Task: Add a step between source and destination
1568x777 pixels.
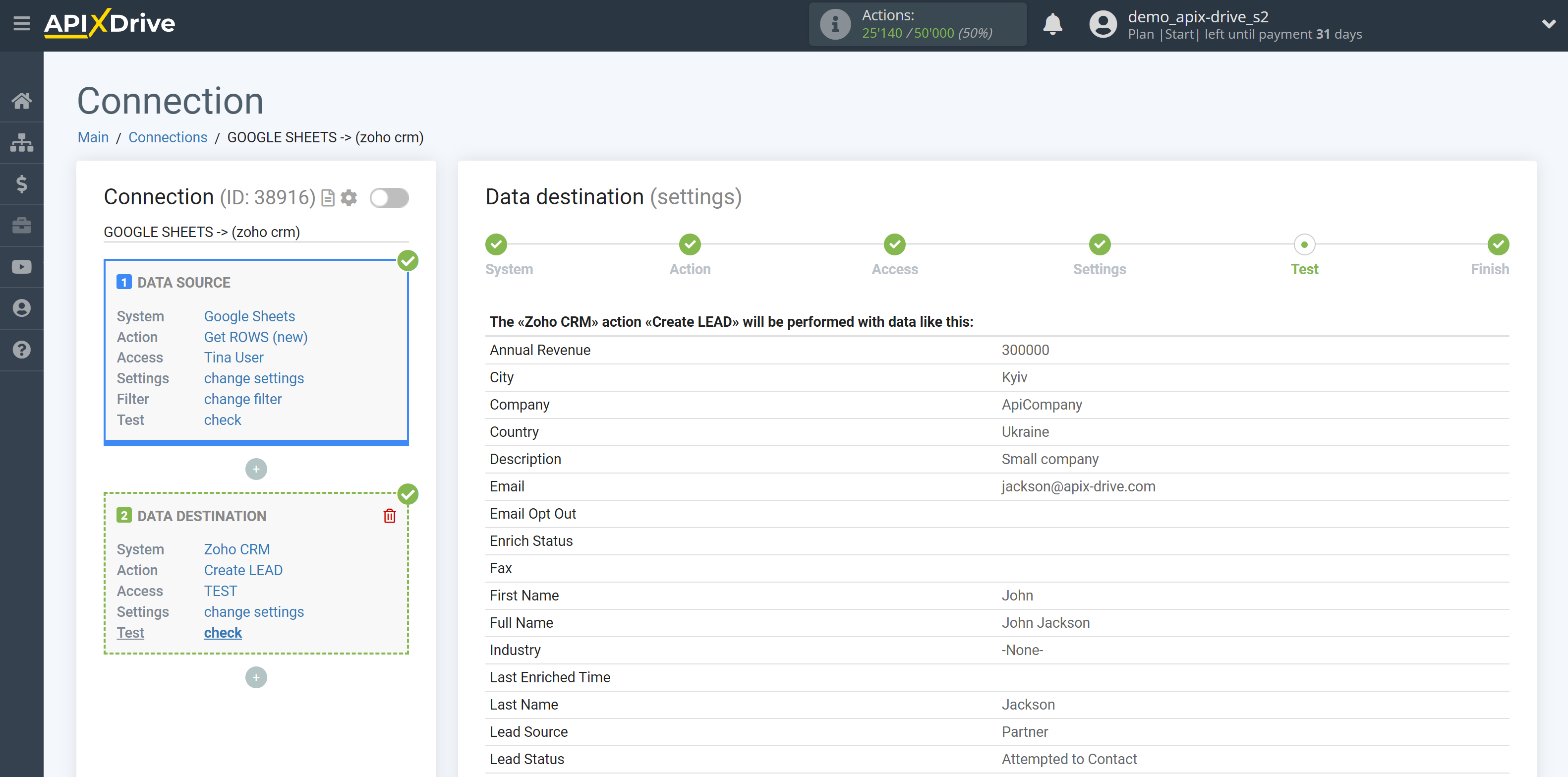Action: pyautogui.click(x=256, y=469)
